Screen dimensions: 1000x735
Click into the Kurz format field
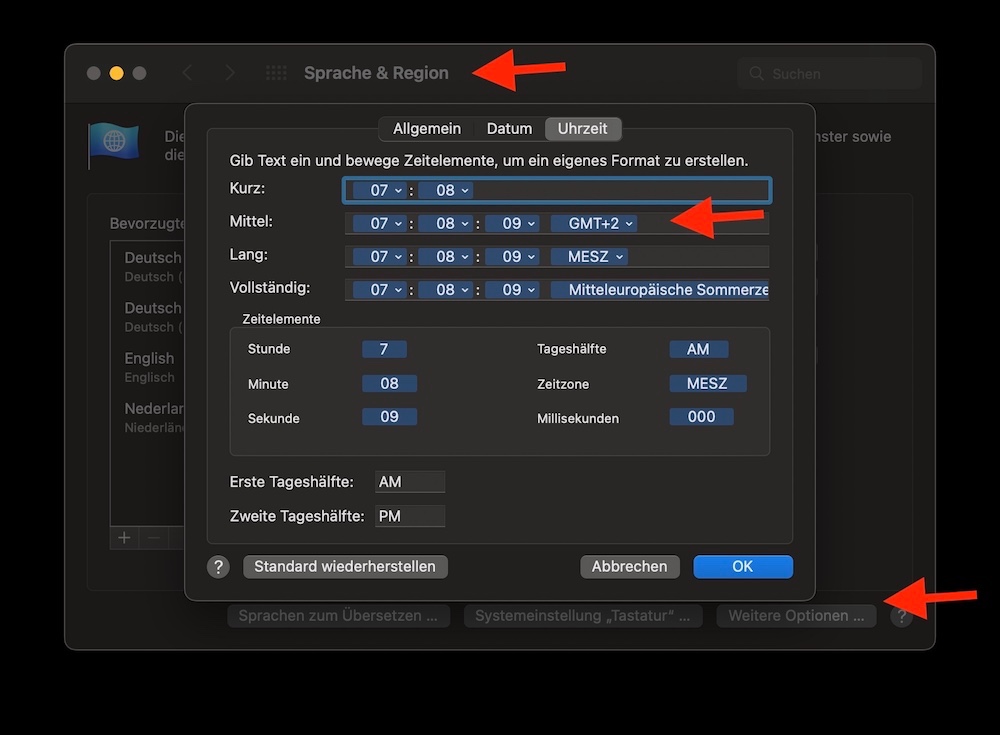tap(557, 190)
